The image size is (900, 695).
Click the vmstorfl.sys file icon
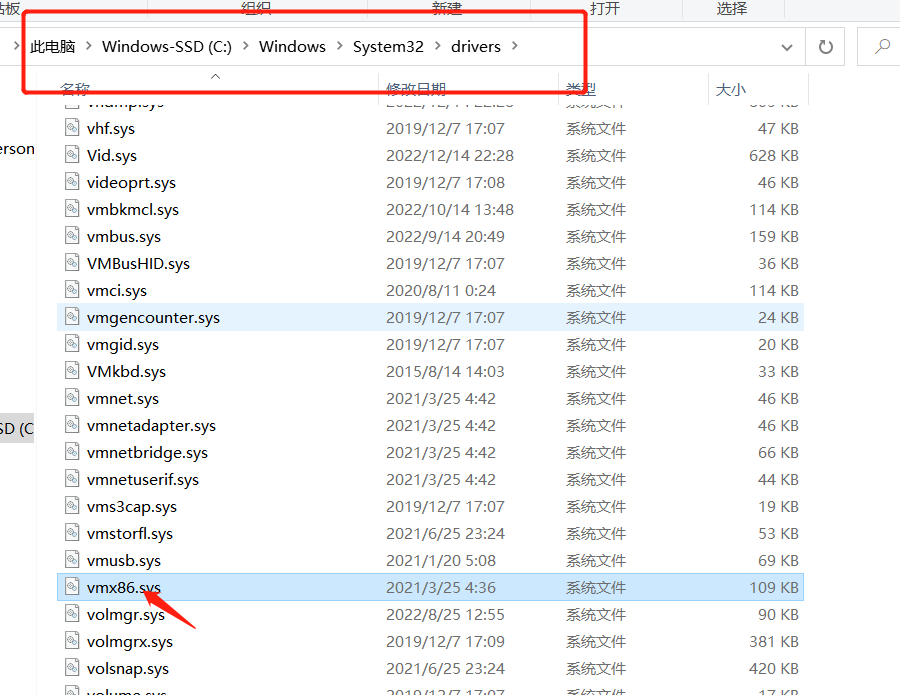point(72,532)
